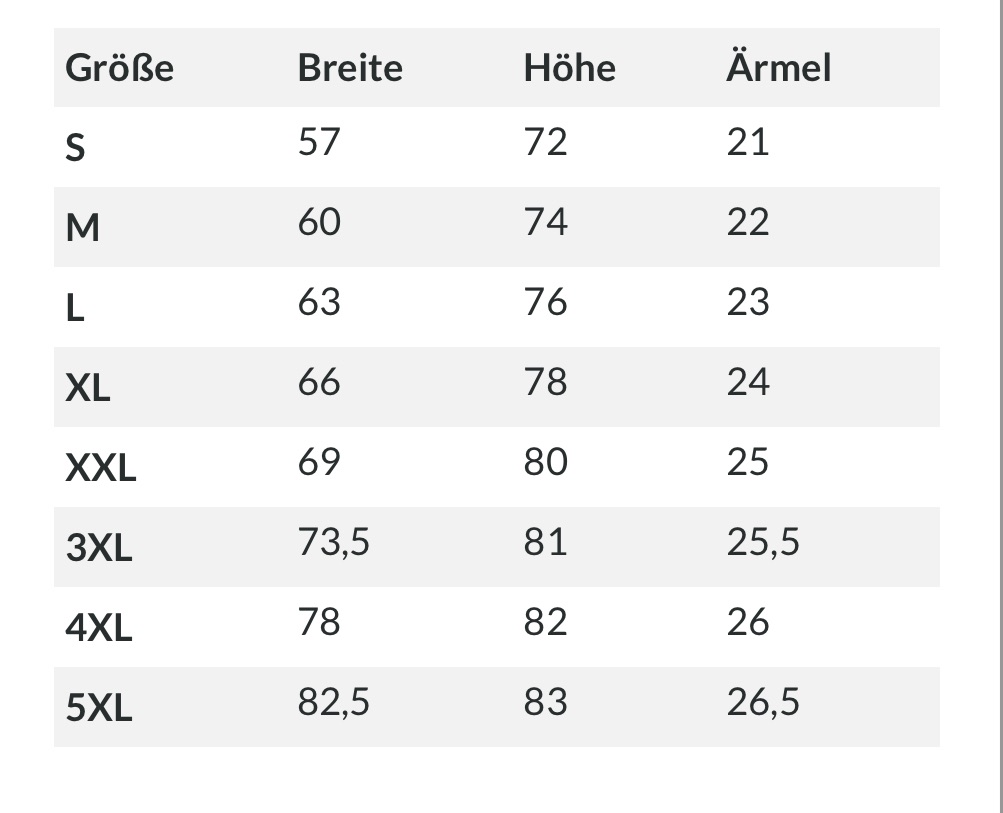Click the Größe column header
1003x813 pixels.
120,68
